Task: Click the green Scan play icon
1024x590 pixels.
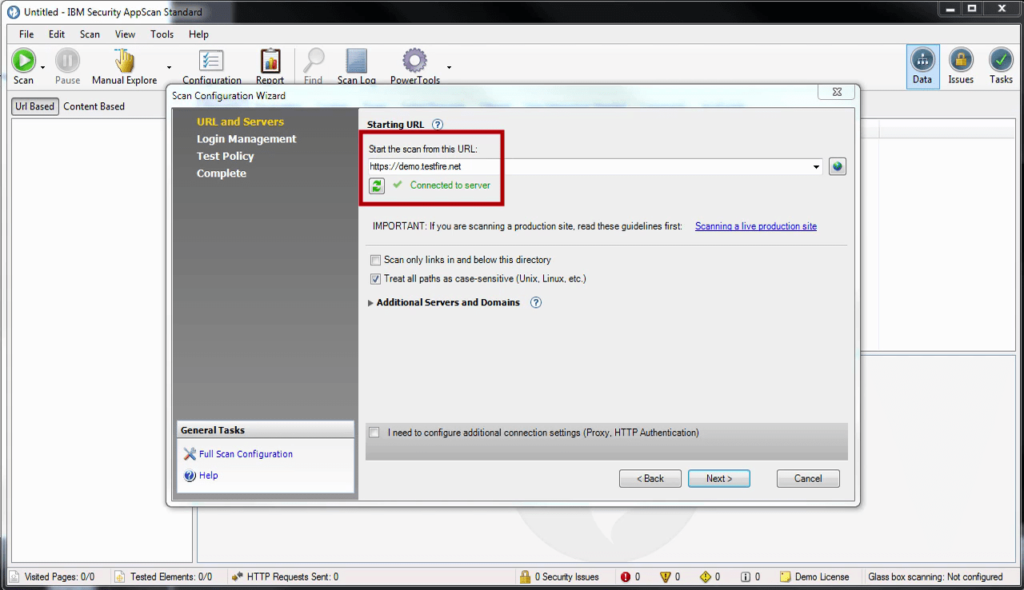Action: pyautogui.click(x=23, y=61)
